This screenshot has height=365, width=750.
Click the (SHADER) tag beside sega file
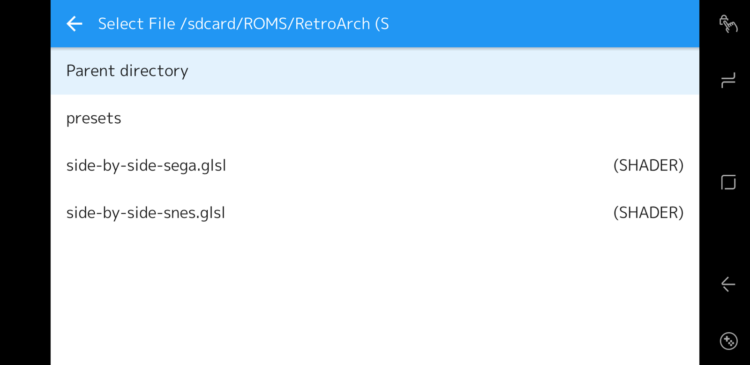(x=648, y=166)
